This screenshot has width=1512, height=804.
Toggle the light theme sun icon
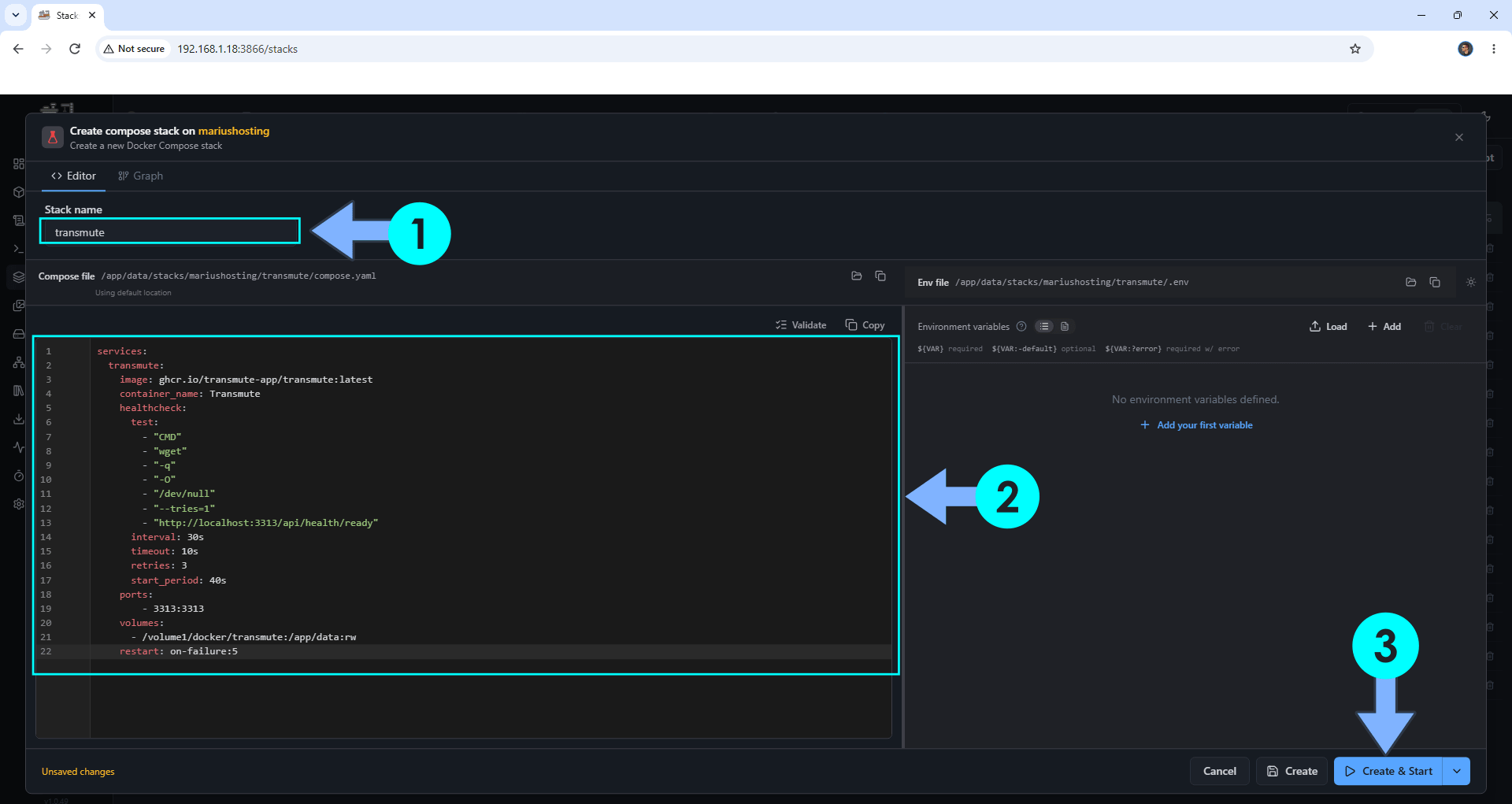(x=1471, y=282)
